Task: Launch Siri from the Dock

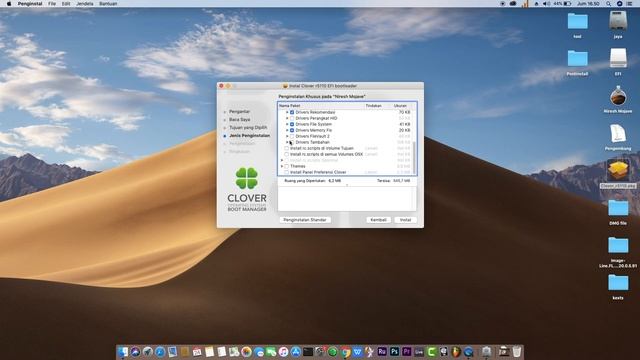Action: point(135,351)
